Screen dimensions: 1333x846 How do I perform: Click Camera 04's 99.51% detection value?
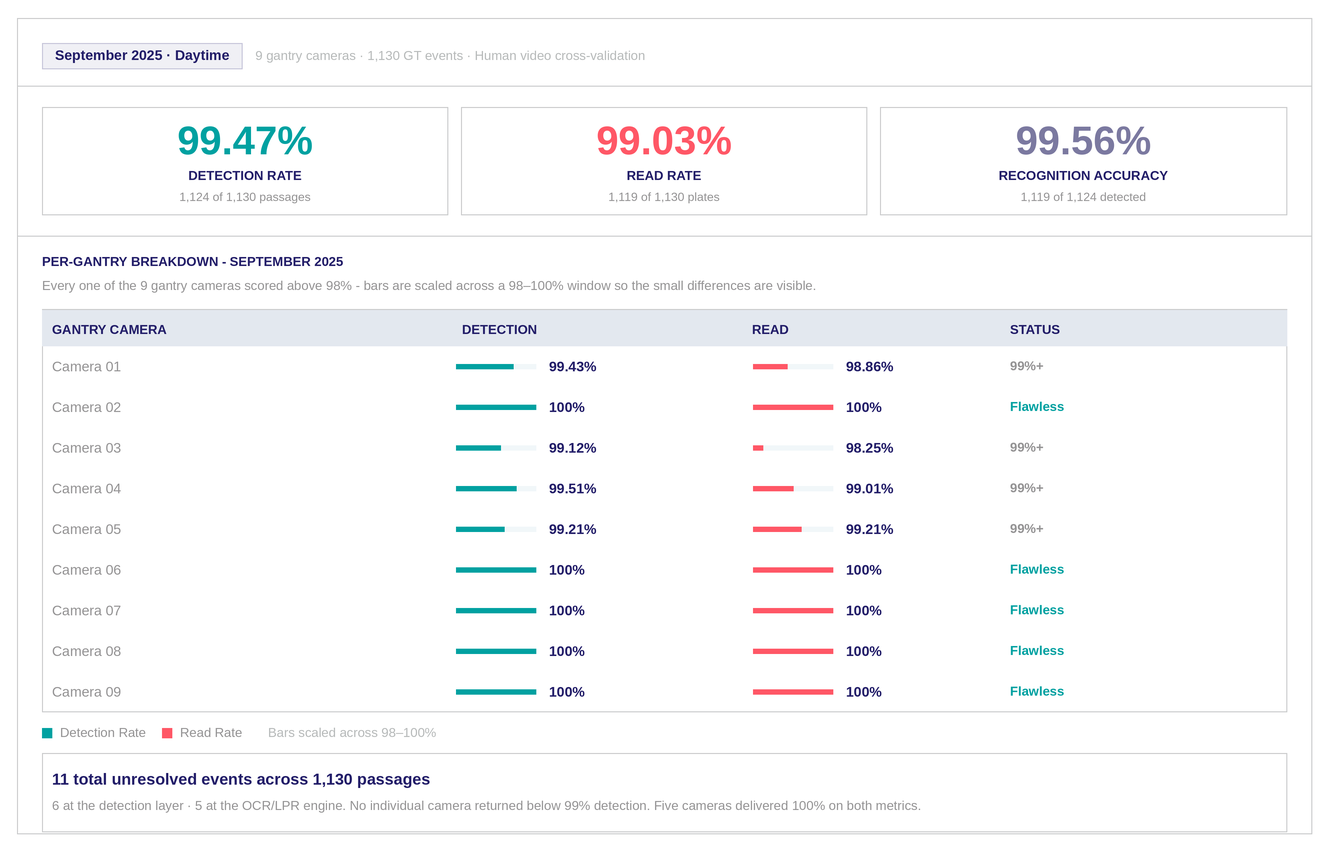click(572, 489)
